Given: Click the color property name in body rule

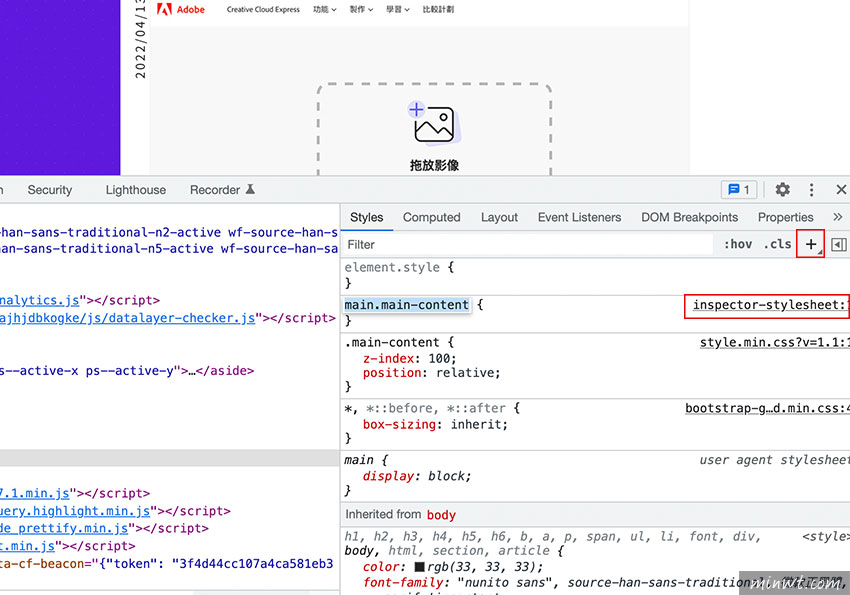Looking at the screenshot, I should 381,567.
